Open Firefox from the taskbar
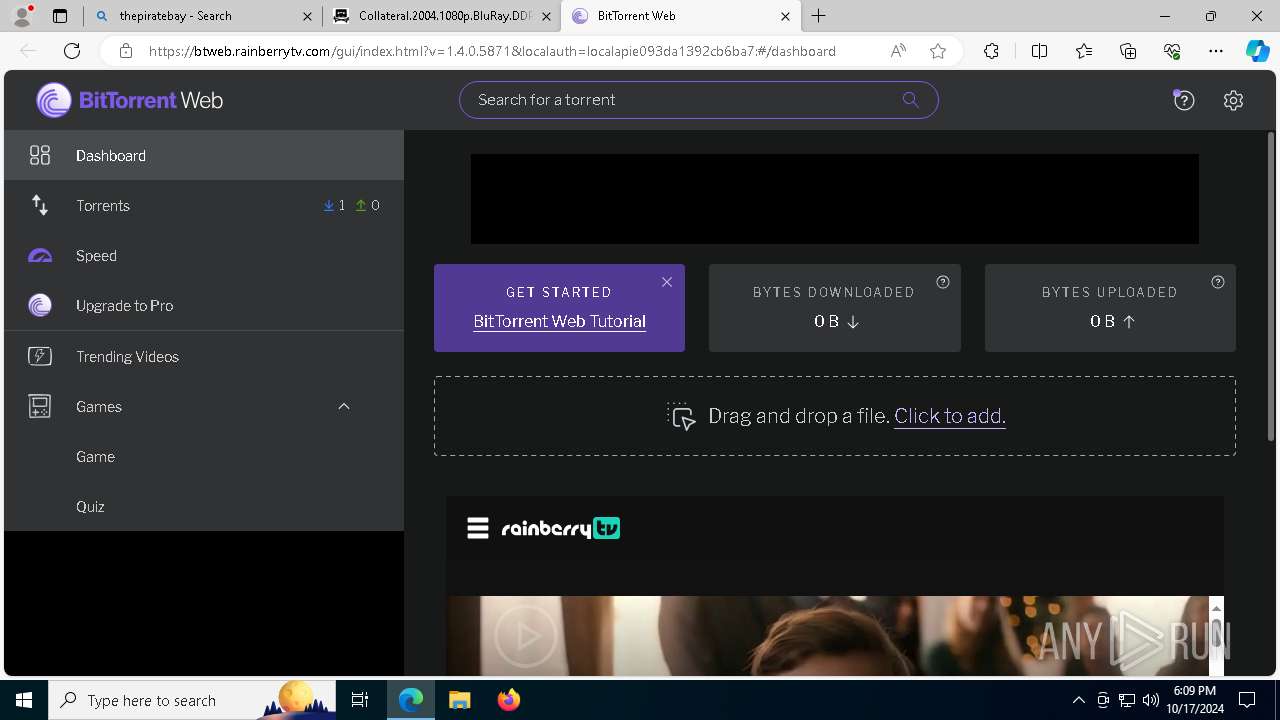 point(509,700)
